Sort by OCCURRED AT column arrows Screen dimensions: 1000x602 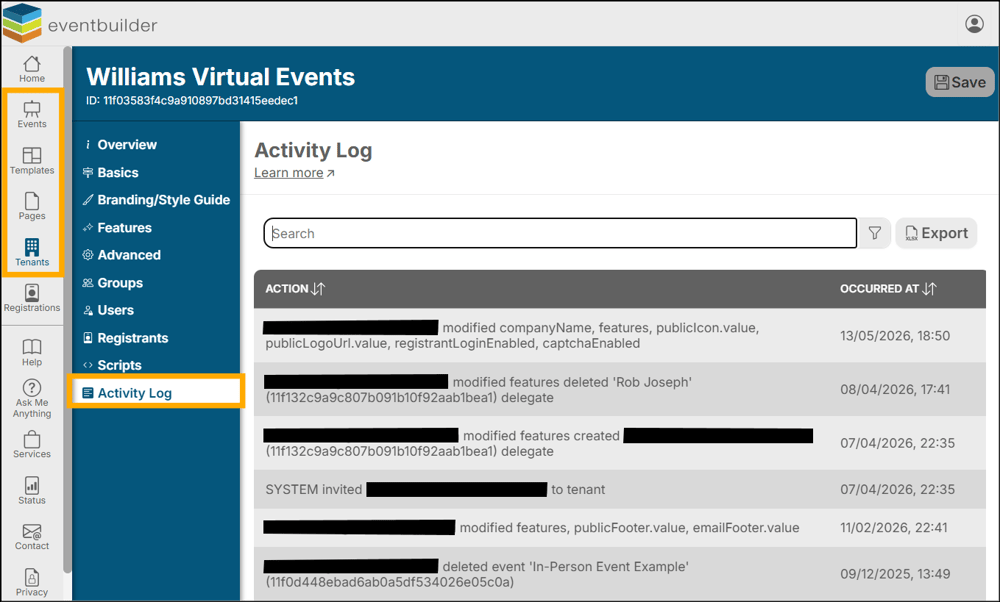click(929, 289)
